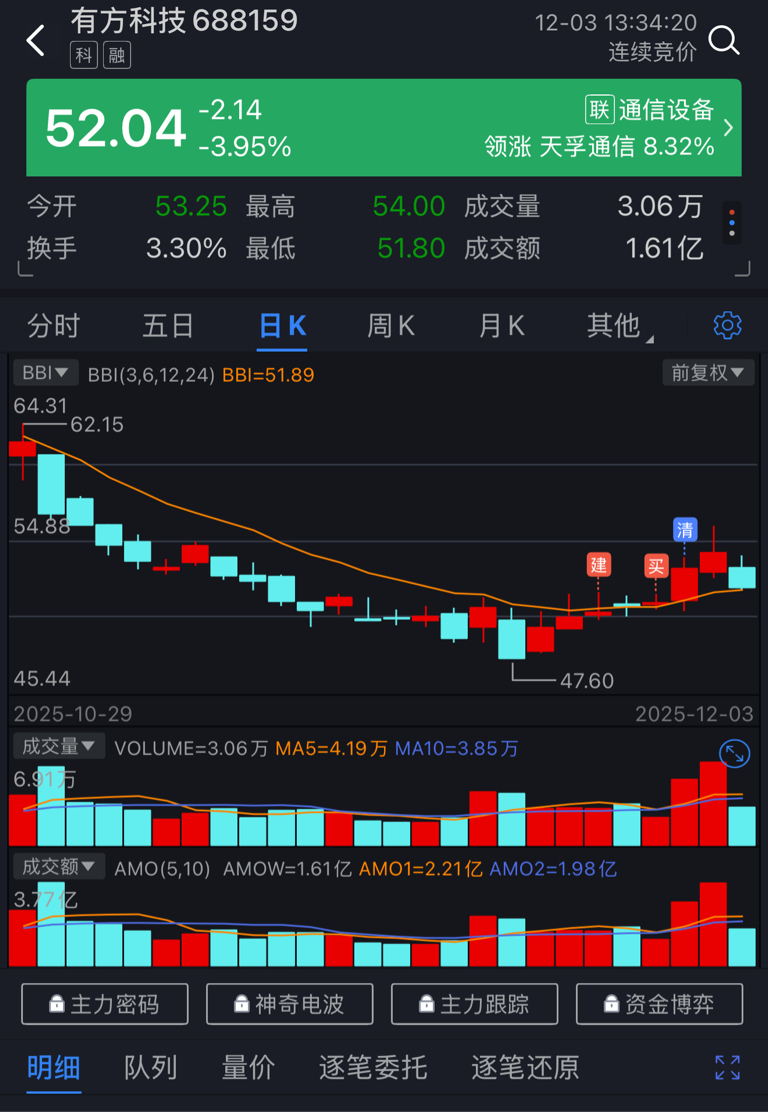Tap the 买 signal marker on chart
Viewport: 768px width, 1112px height.
click(x=656, y=566)
